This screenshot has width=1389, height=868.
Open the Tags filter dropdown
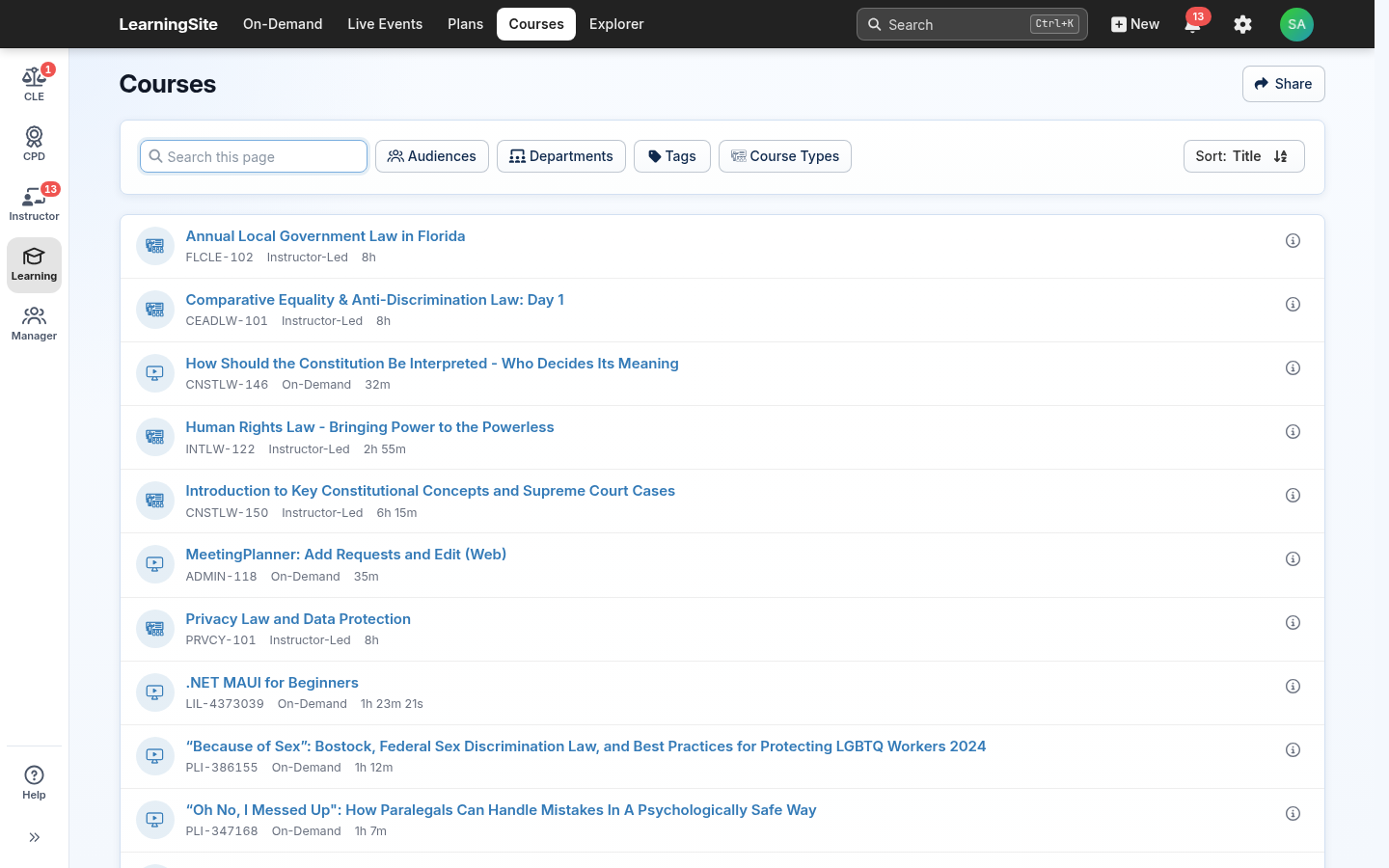point(672,156)
